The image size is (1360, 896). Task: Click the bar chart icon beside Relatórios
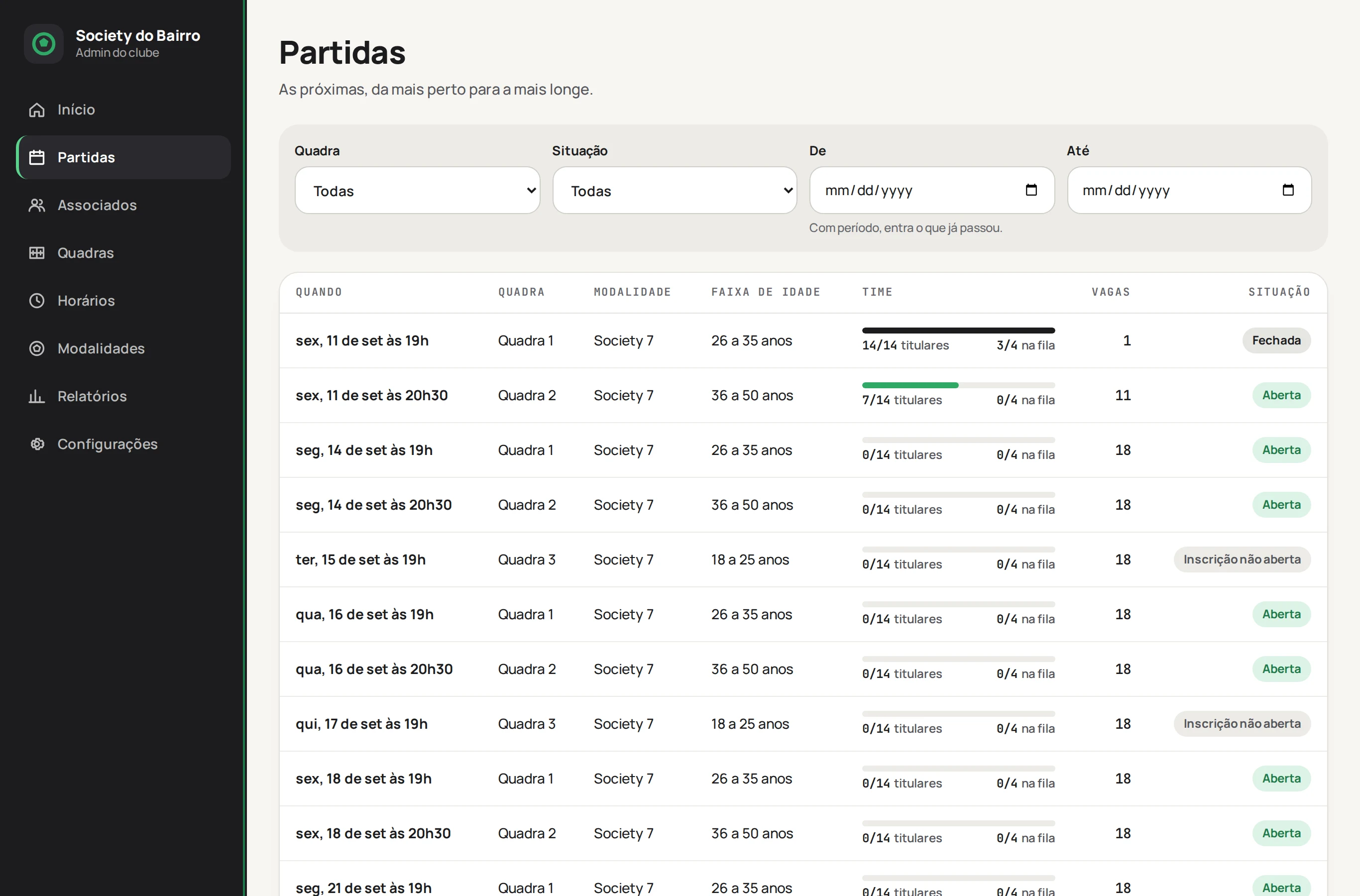(x=36, y=396)
